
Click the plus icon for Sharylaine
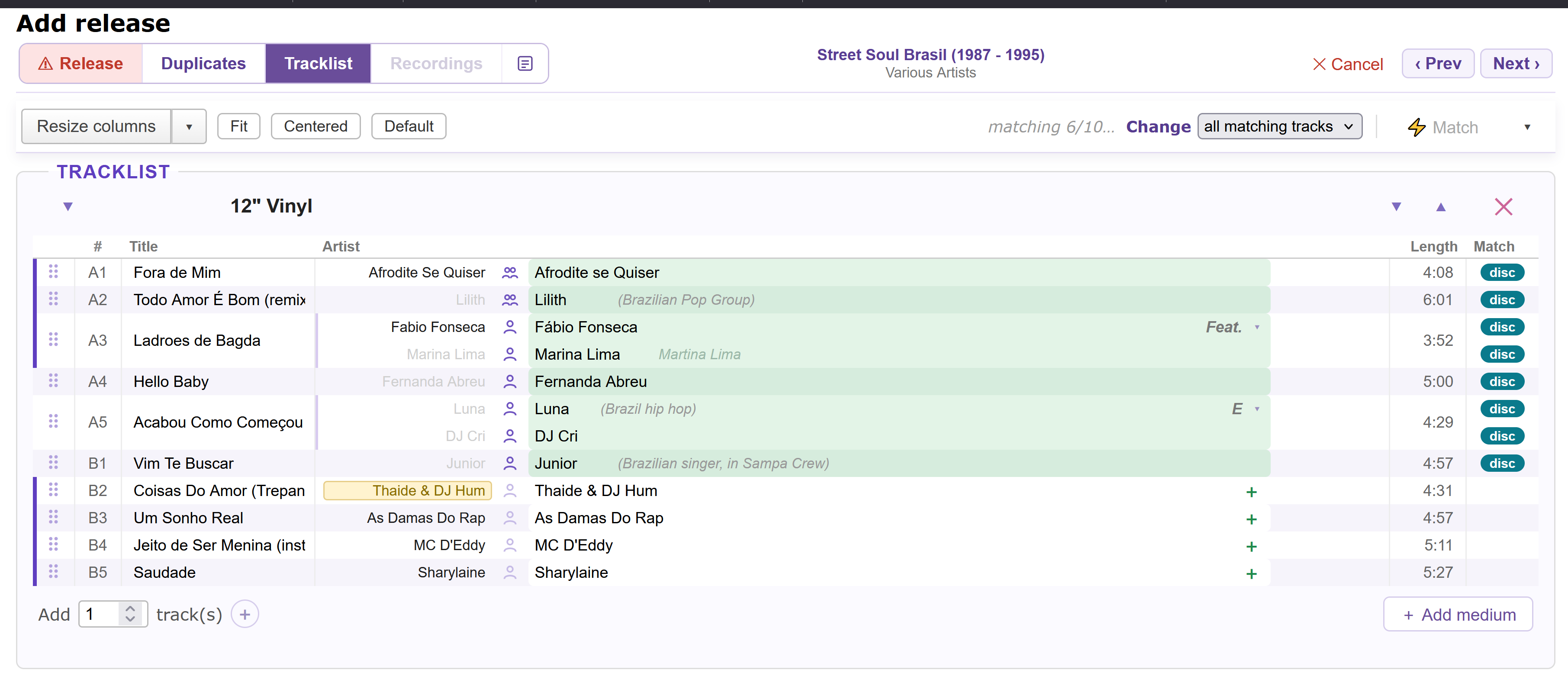[x=1251, y=573]
